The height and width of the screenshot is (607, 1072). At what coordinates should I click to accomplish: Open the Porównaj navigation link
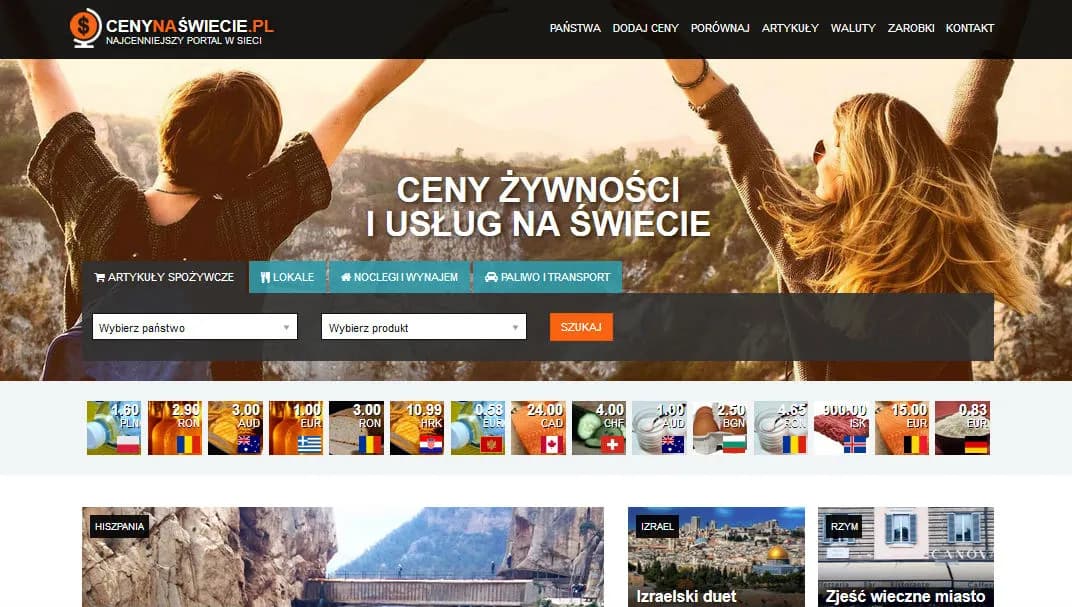(720, 28)
